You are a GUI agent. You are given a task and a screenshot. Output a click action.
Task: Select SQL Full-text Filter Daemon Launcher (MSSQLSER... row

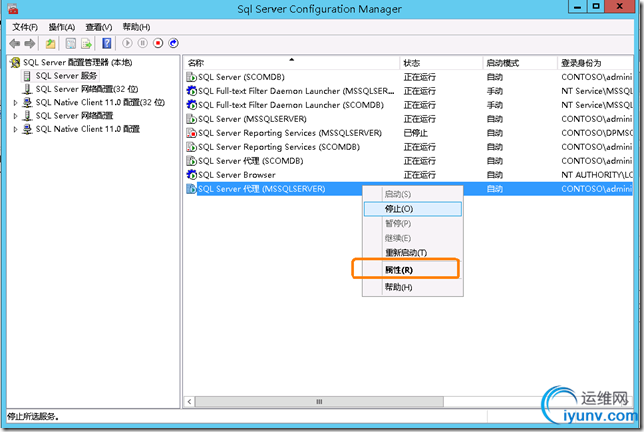click(296, 91)
